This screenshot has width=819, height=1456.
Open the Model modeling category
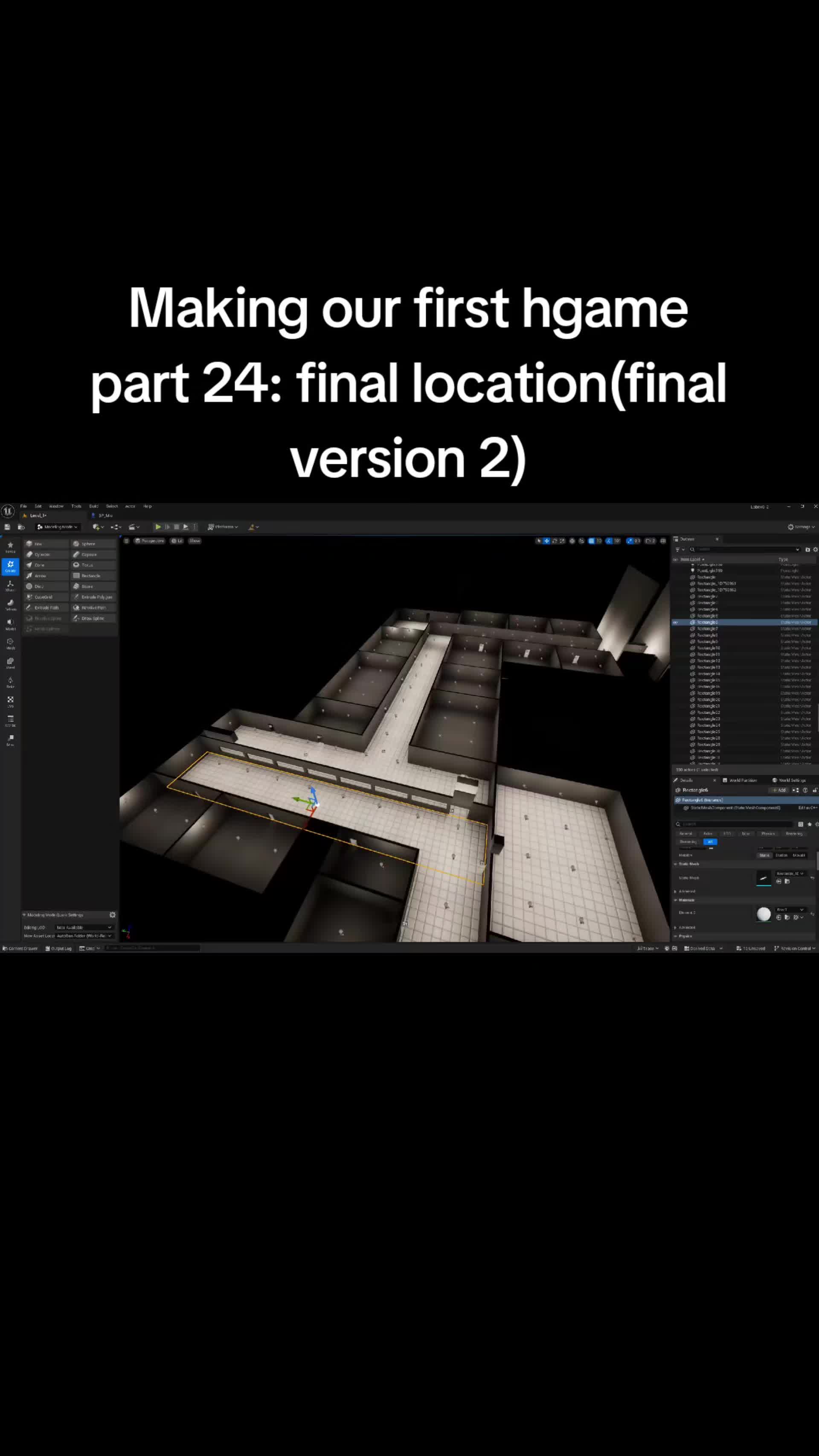pyautogui.click(x=10, y=624)
